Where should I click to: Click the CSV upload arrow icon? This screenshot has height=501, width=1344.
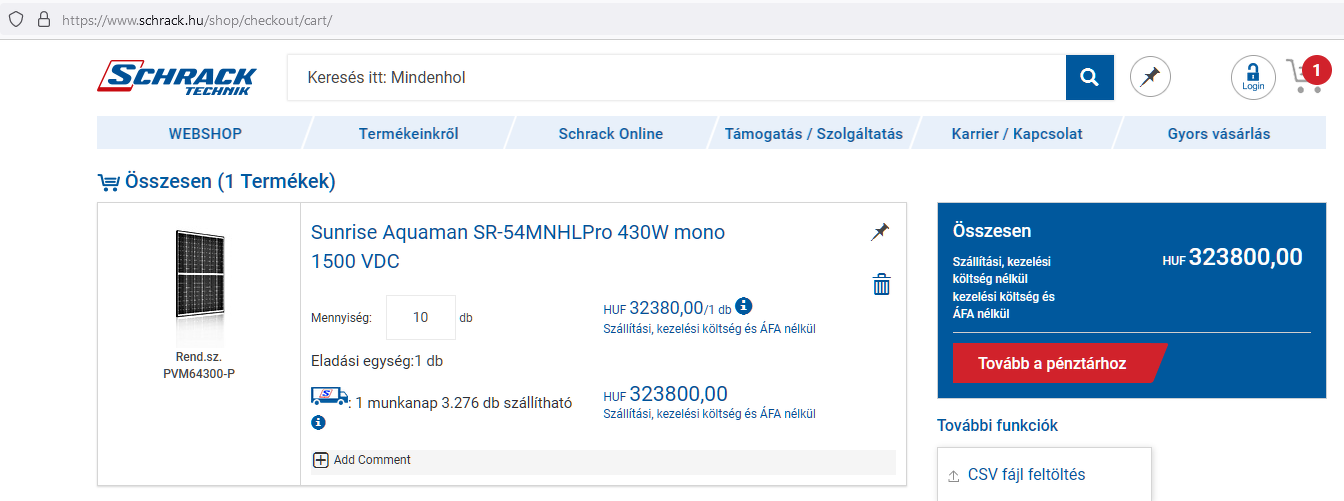pos(953,475)
